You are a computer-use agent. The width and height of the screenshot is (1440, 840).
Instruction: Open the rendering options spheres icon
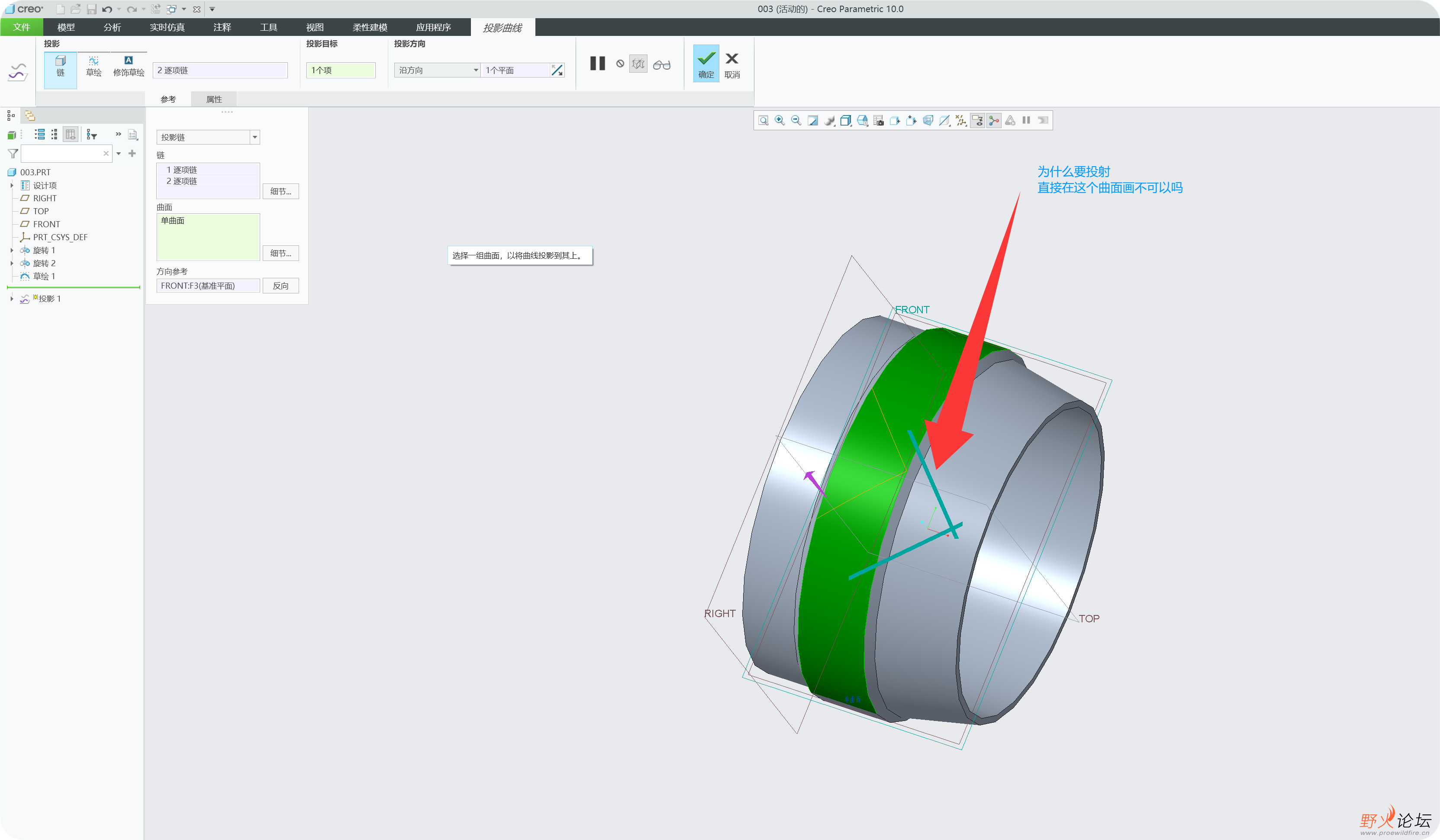pos(829,121)
